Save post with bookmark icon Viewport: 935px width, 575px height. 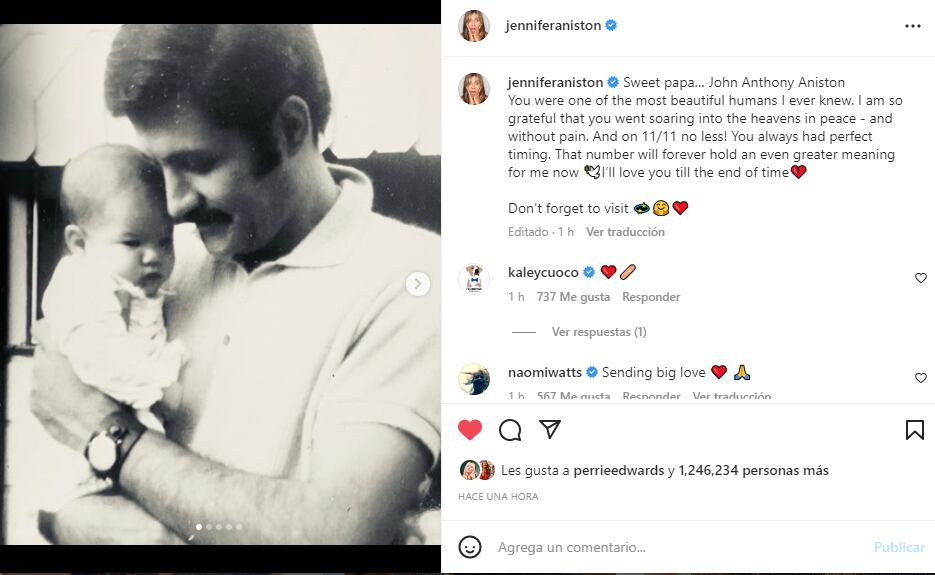coord(914,430)
